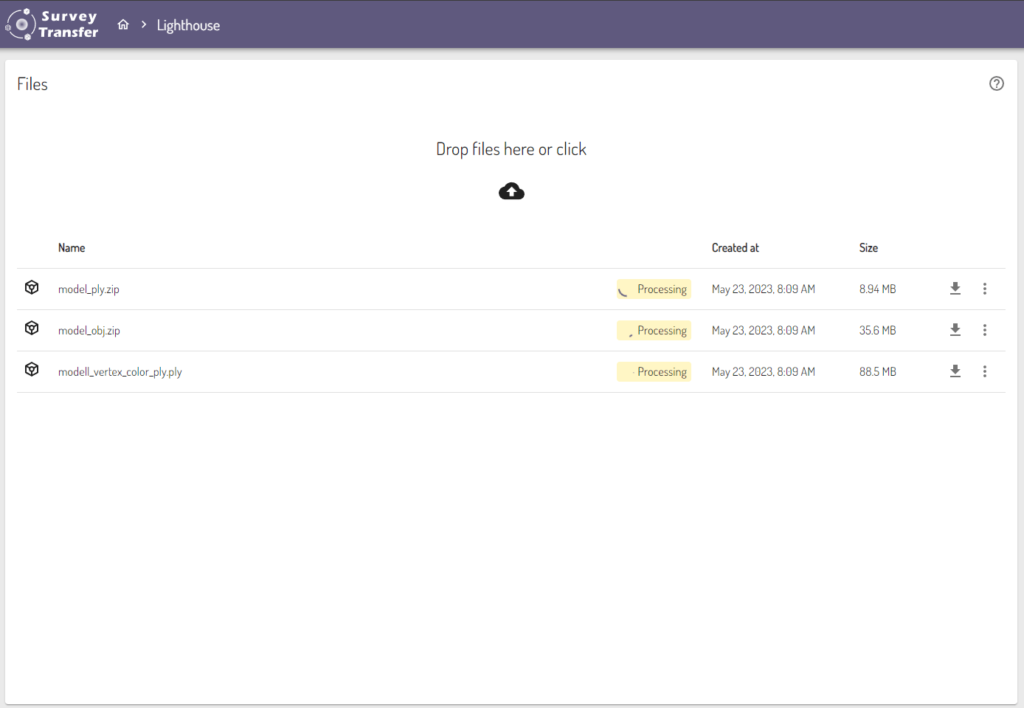Click 3D cube icon beside model_ply.zip

32,288
